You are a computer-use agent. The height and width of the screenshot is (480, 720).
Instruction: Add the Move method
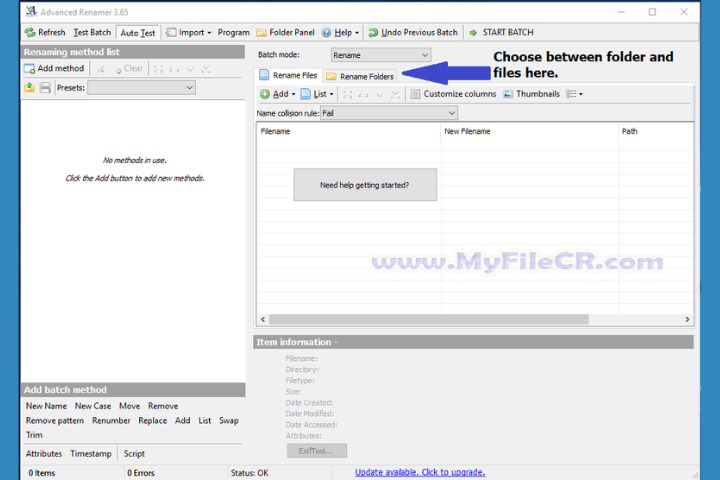point(129,406)
